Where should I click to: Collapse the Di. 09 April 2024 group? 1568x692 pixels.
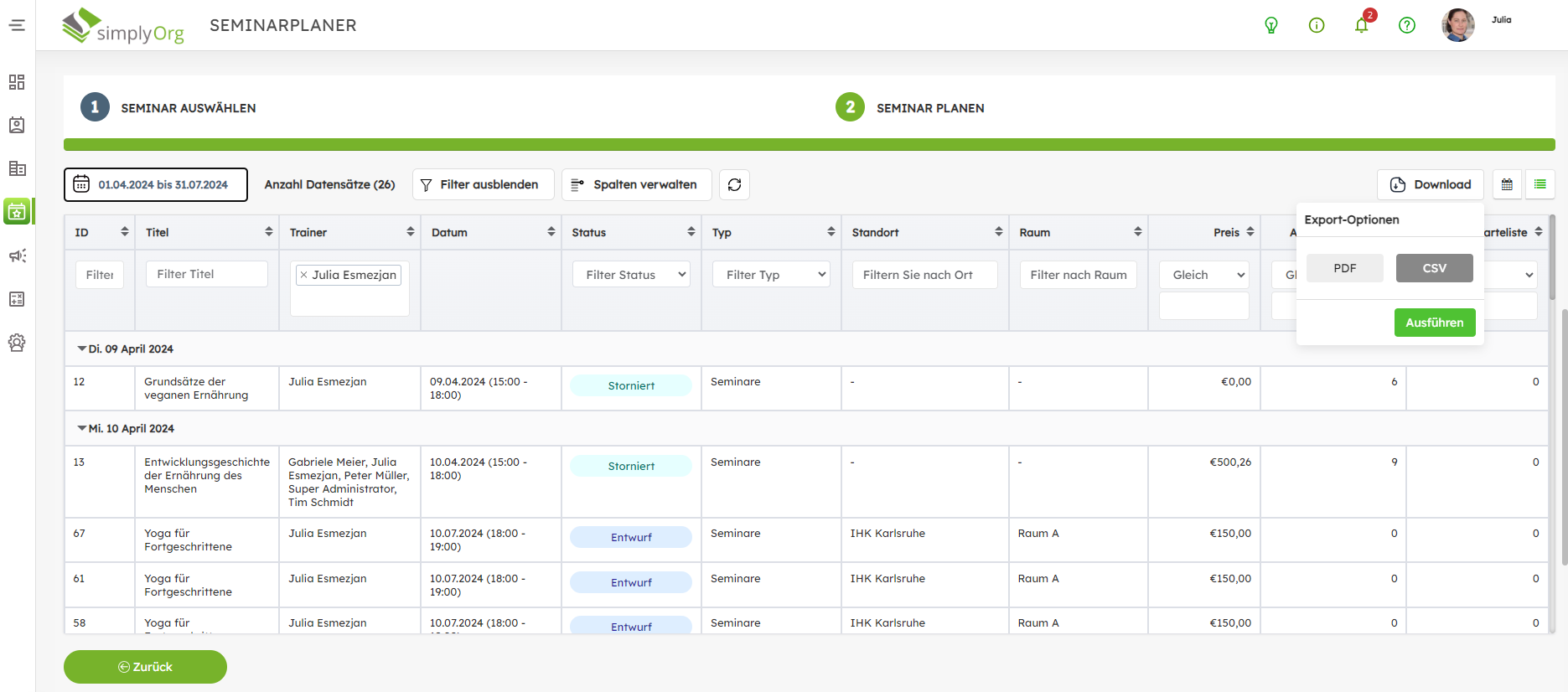(82, 349)
